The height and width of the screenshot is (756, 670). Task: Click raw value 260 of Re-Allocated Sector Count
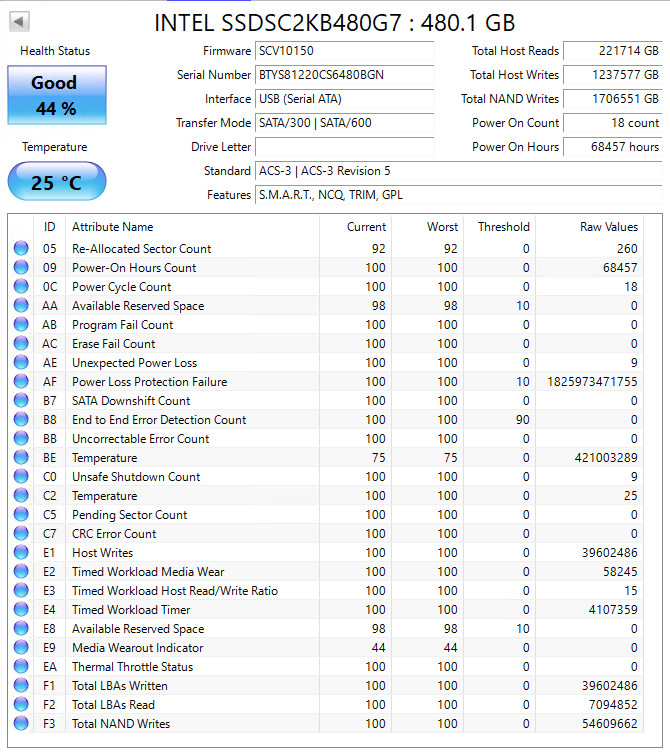(x=627, y=248)
